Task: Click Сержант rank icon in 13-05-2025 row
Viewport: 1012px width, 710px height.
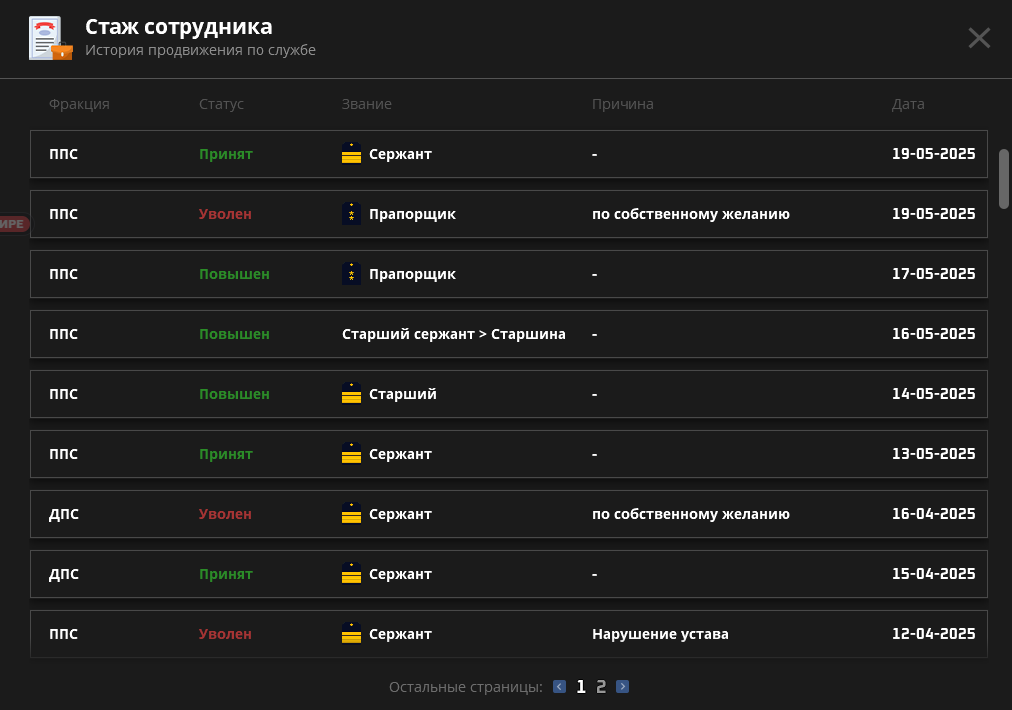Action: (x=351, y=454)
